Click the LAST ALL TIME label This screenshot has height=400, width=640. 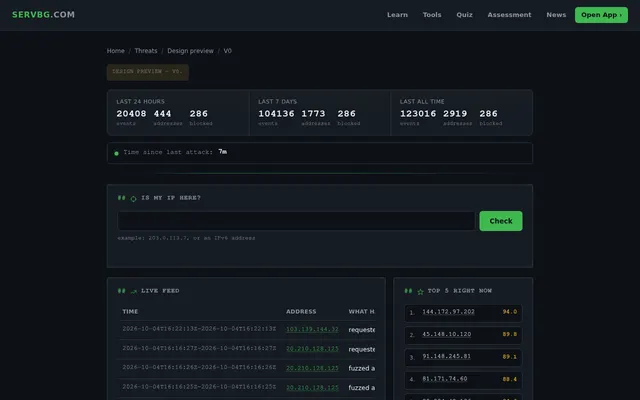click(x=422, y=102)
